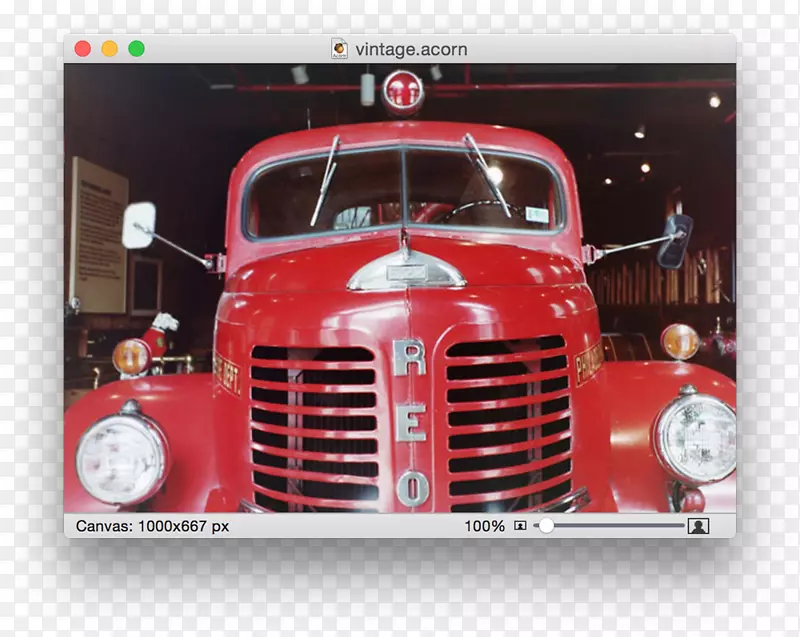Click the large zoom-in image icon
Image resolution: width=800 pixels, height=637 pixels.
click(698, 526)
